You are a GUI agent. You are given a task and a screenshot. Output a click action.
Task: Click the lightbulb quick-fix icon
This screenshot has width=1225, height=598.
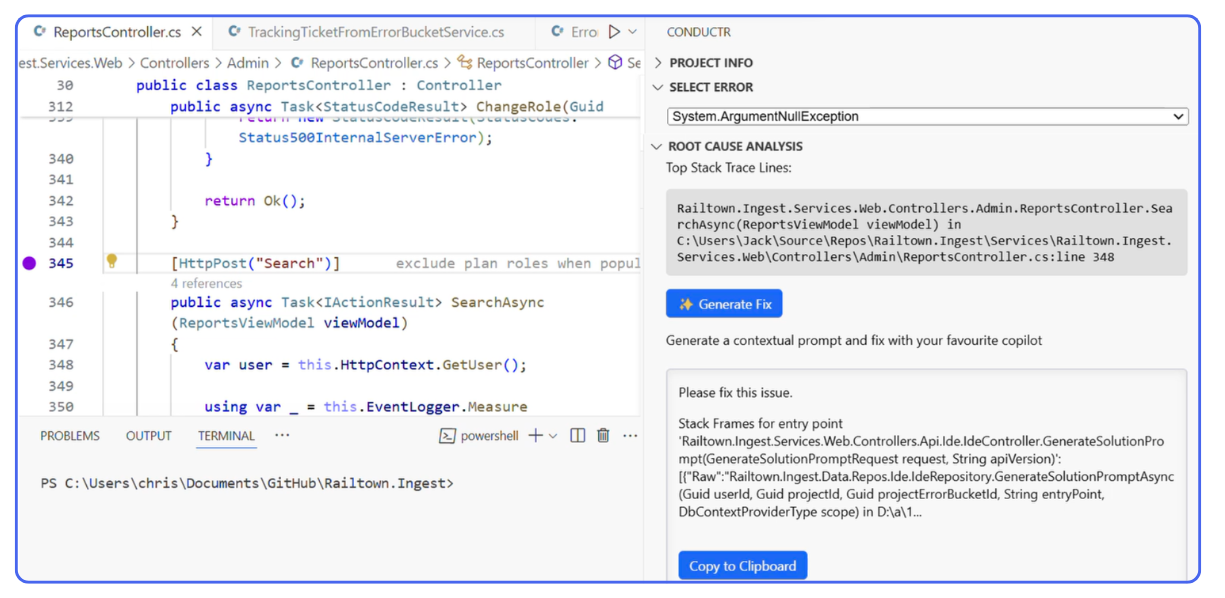(x=112, y=261)
